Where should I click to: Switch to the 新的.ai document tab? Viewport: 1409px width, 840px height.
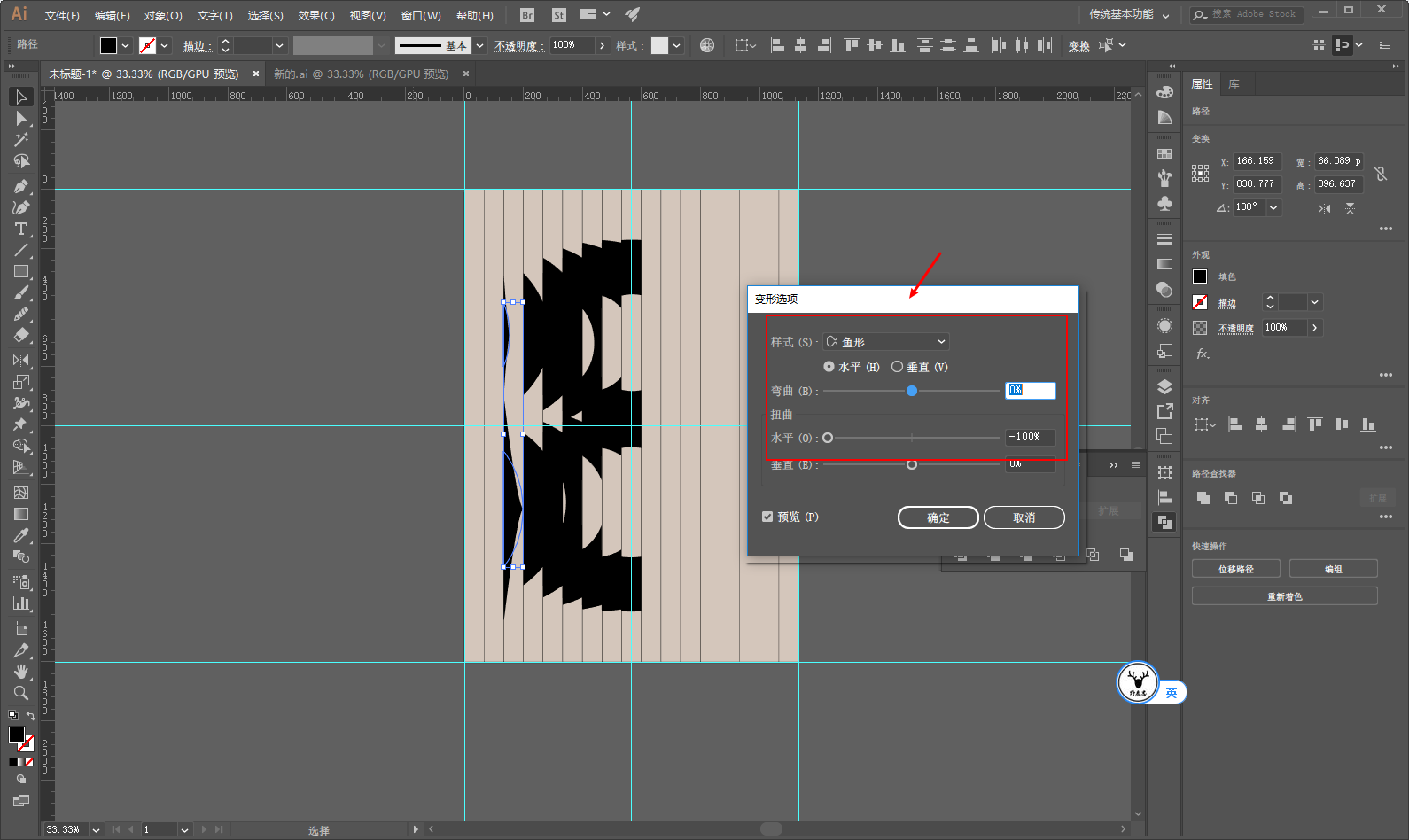(x=361, y=74)
